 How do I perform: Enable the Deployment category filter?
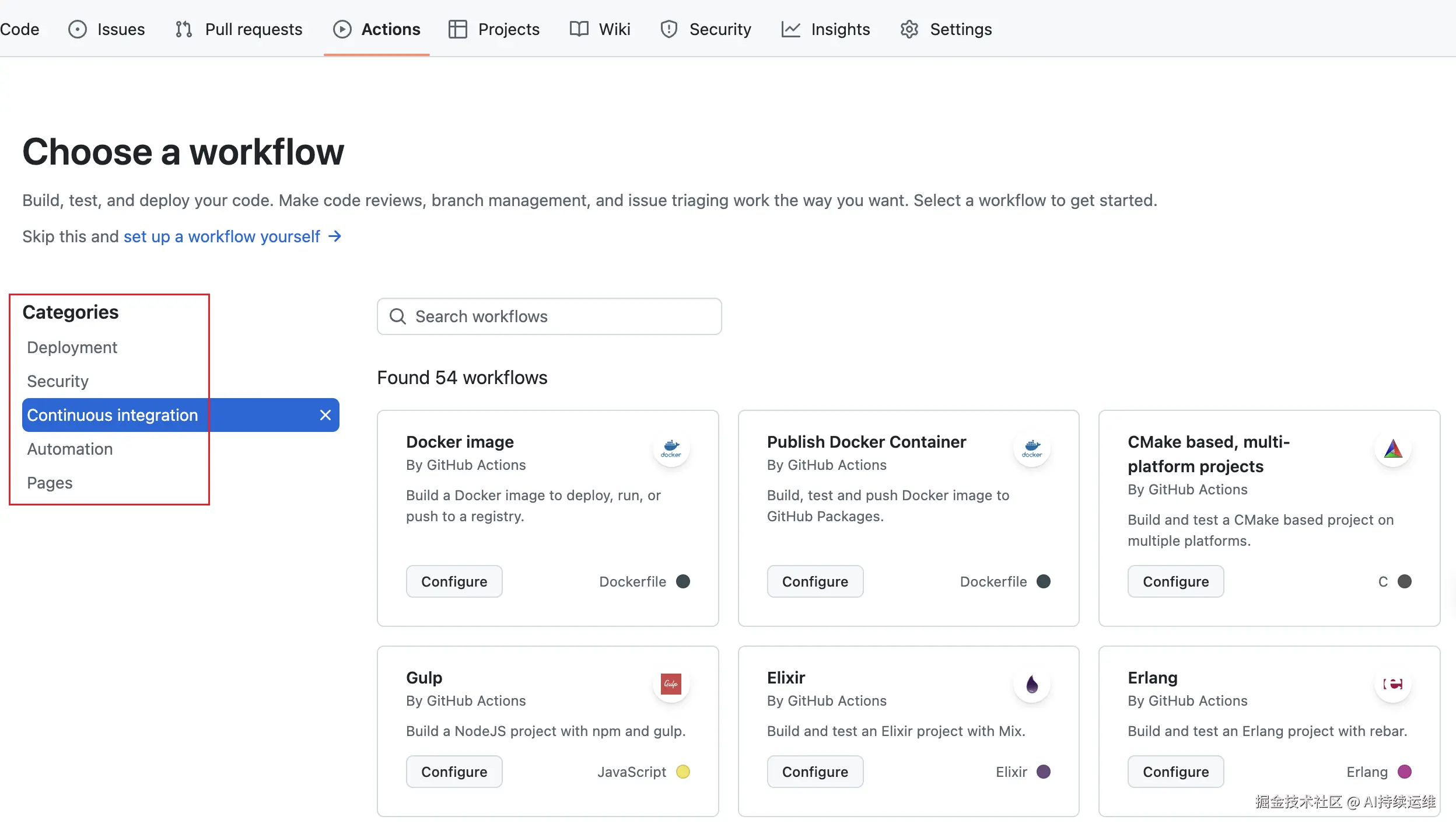(x=72, y=347)
